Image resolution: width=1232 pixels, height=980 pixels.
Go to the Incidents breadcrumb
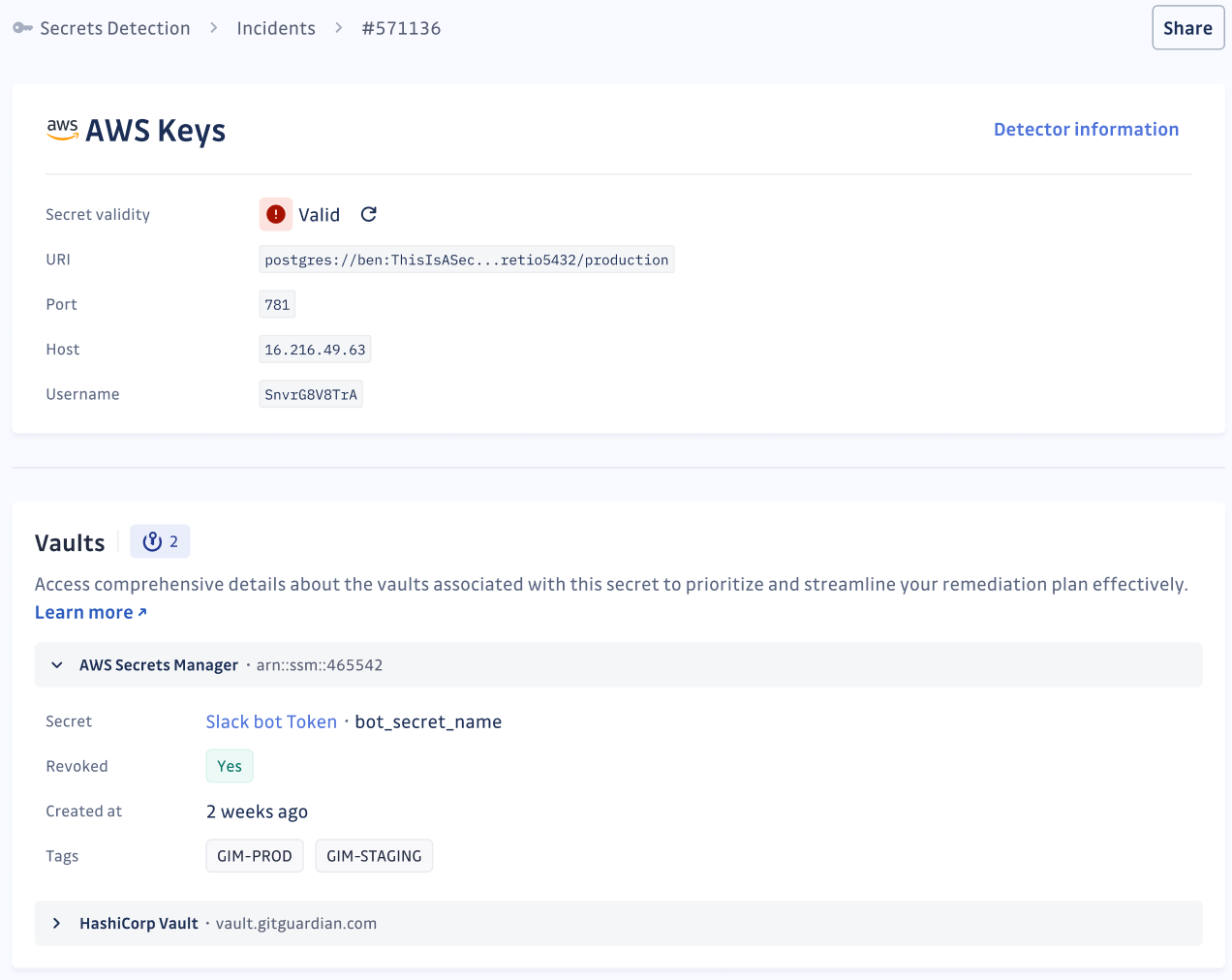click(x=276, y=28)
